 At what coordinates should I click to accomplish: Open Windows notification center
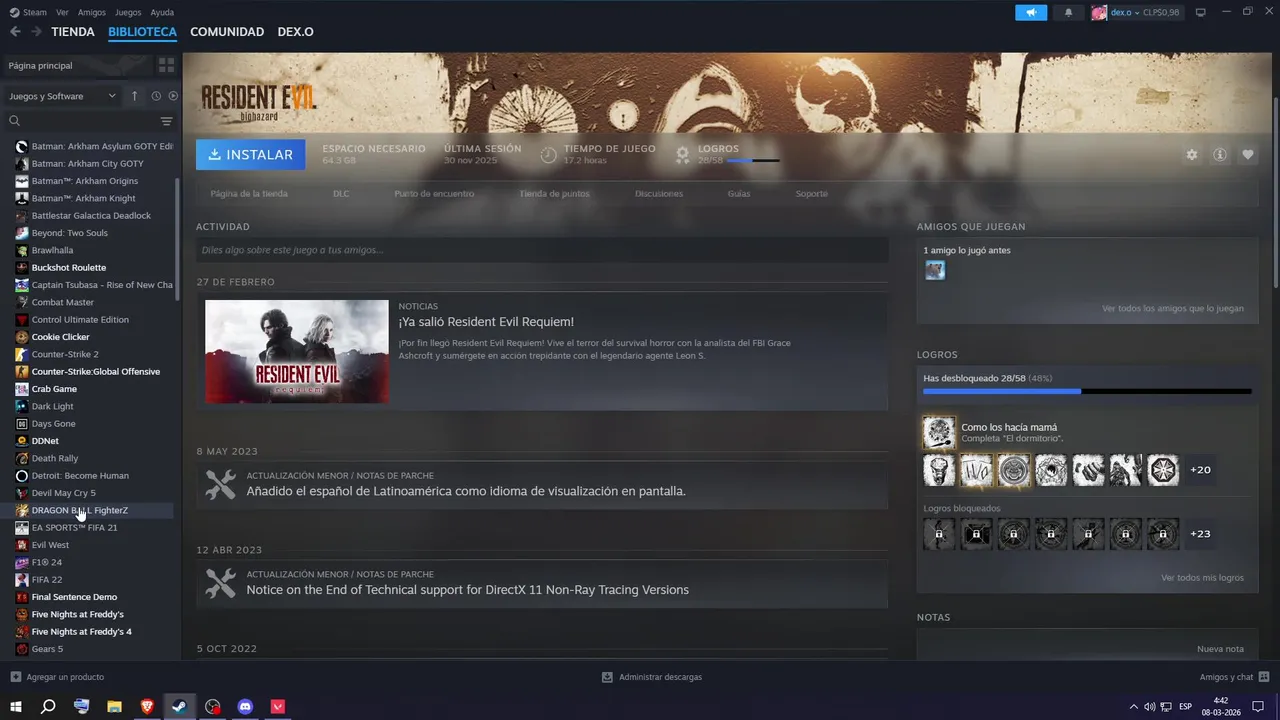pyautogui.click(x=1259, y=706)
